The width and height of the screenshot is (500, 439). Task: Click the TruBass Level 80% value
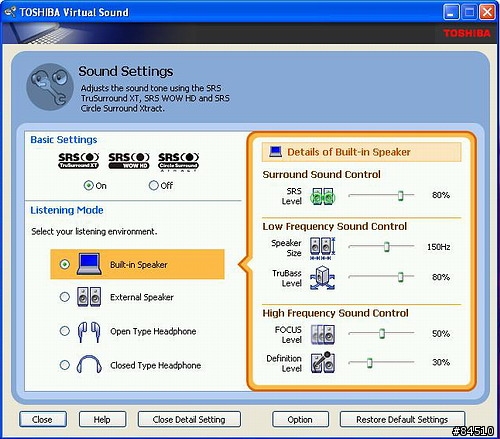coord(441,277)
